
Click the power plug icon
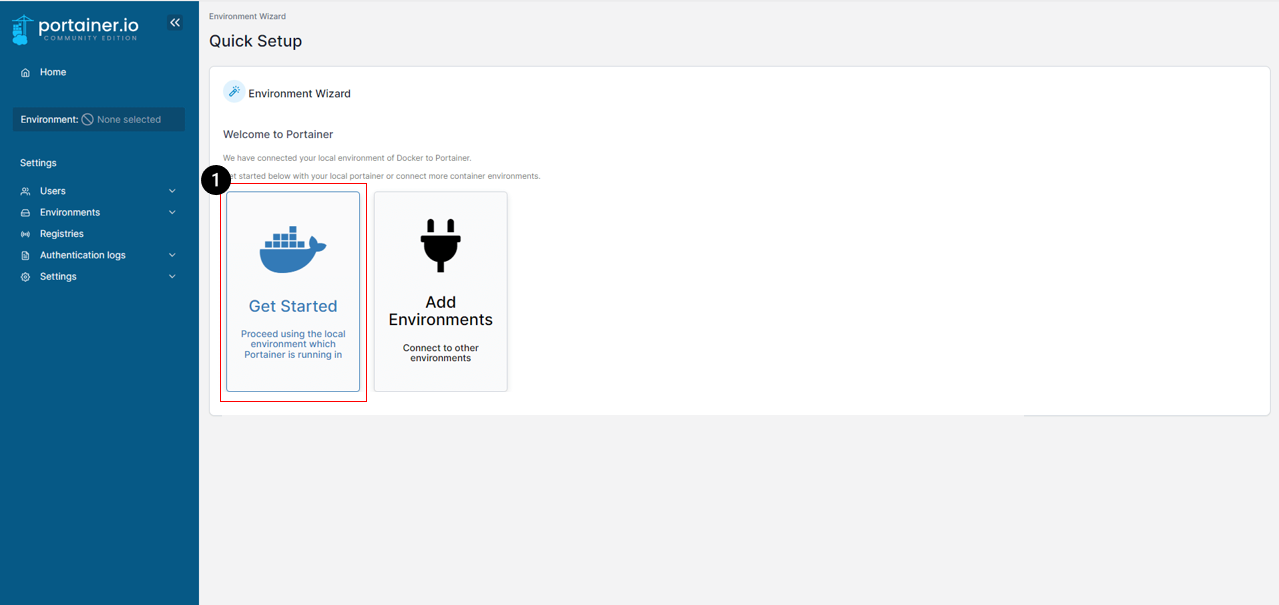tap(440, 245)
